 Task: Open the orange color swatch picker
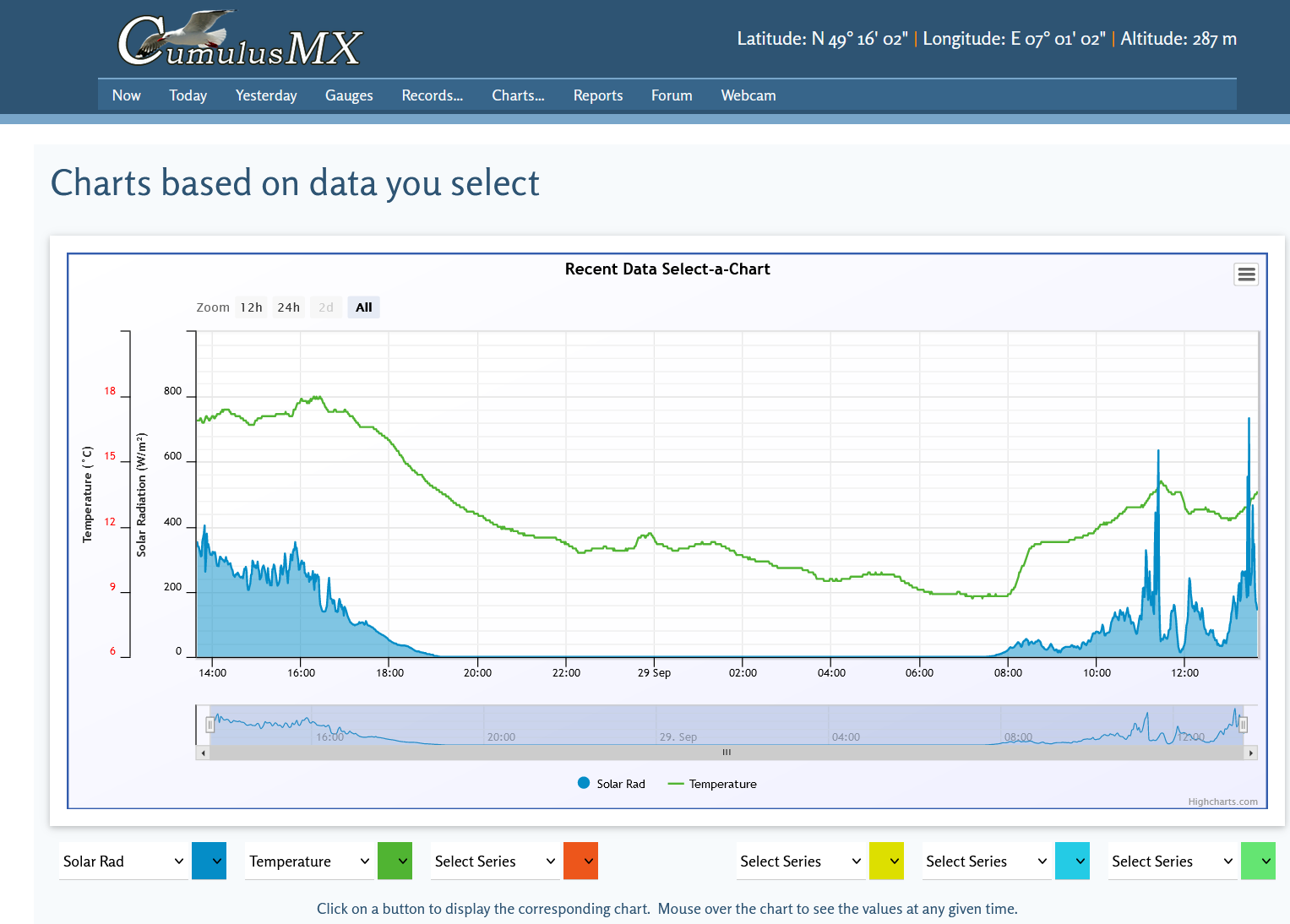(x=580, y=861)
